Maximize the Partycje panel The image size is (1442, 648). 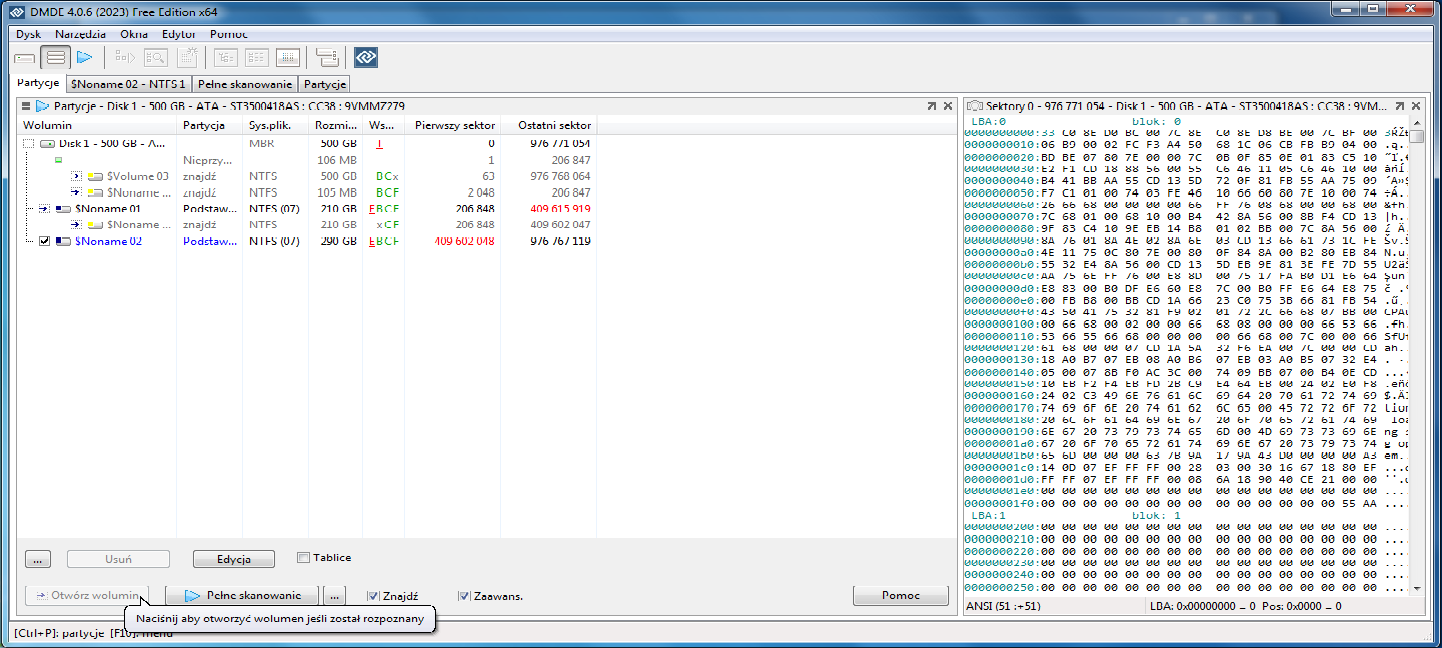pos(931,105)
